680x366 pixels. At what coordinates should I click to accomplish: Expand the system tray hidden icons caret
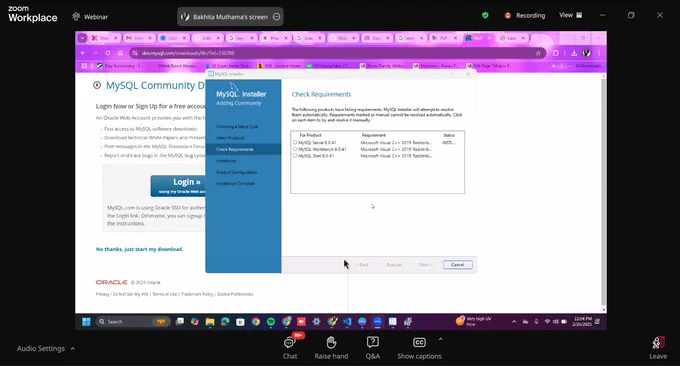pyautogui.click(x=514, y=321)
